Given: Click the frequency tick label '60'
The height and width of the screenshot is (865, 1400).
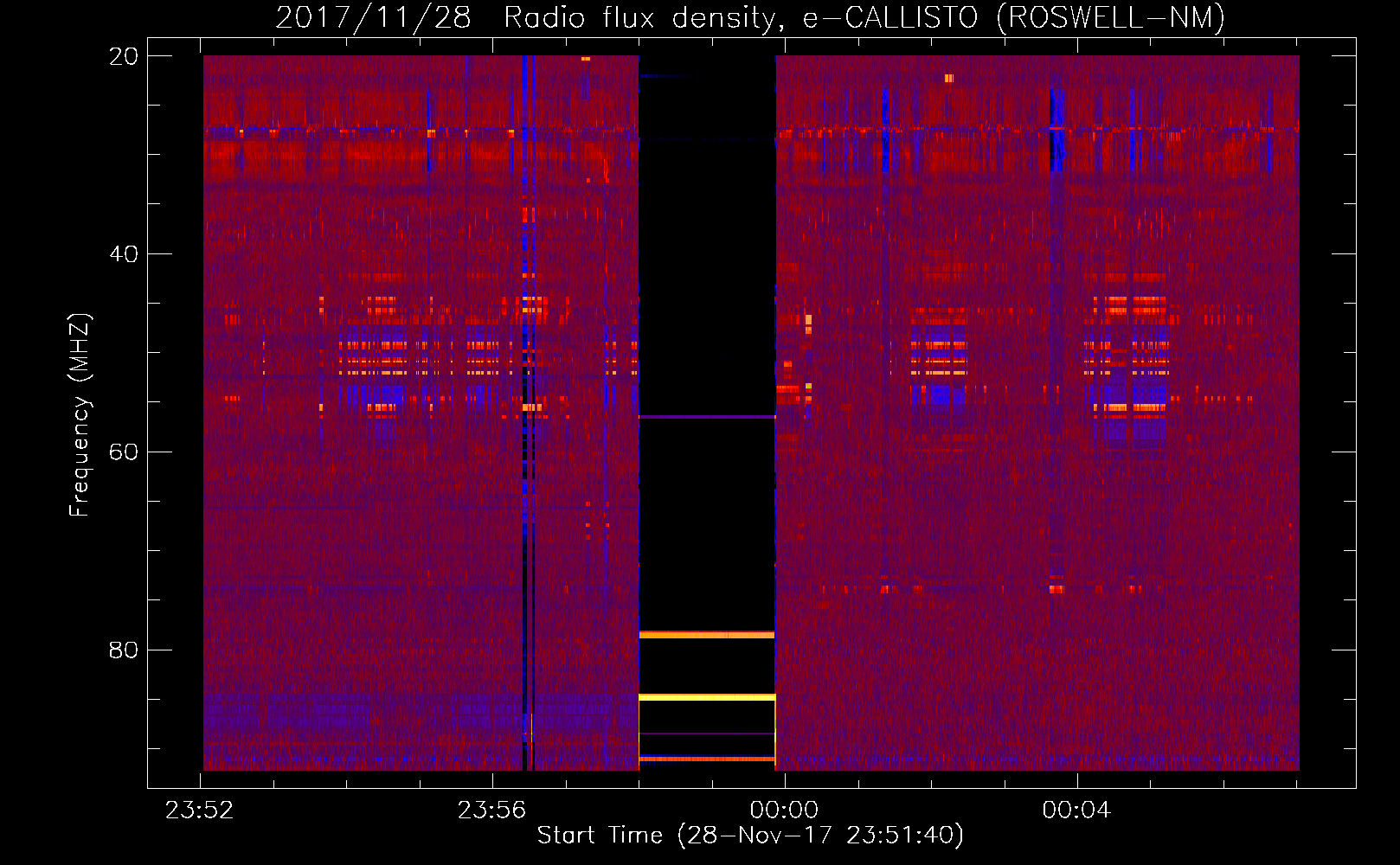Looking at the screenshot, I should pyautogui.click(x=124, y=452).
